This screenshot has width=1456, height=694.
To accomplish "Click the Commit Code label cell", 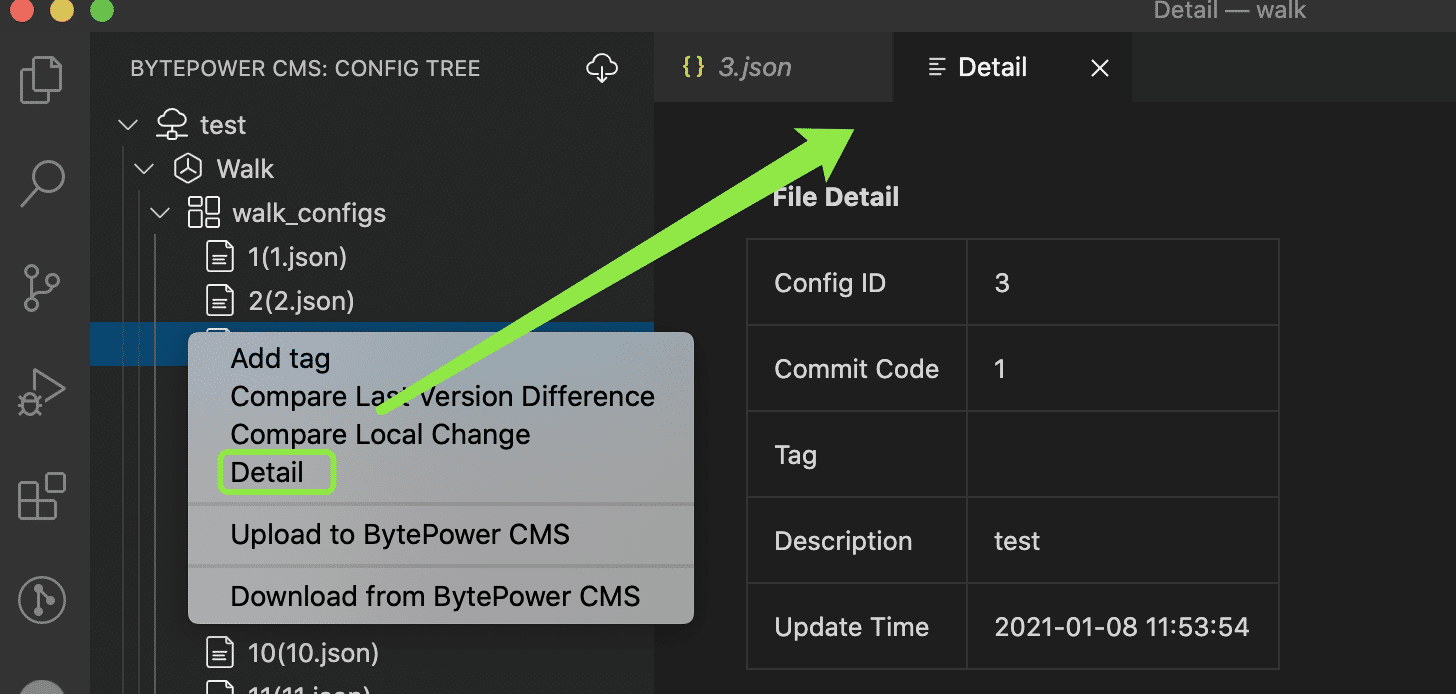I will coord(857,368).
